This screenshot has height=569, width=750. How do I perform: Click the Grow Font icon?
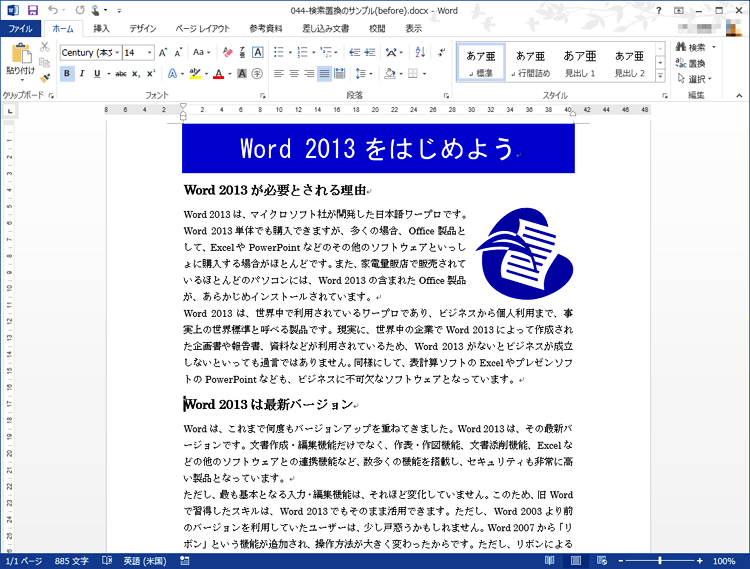point(163,53)
